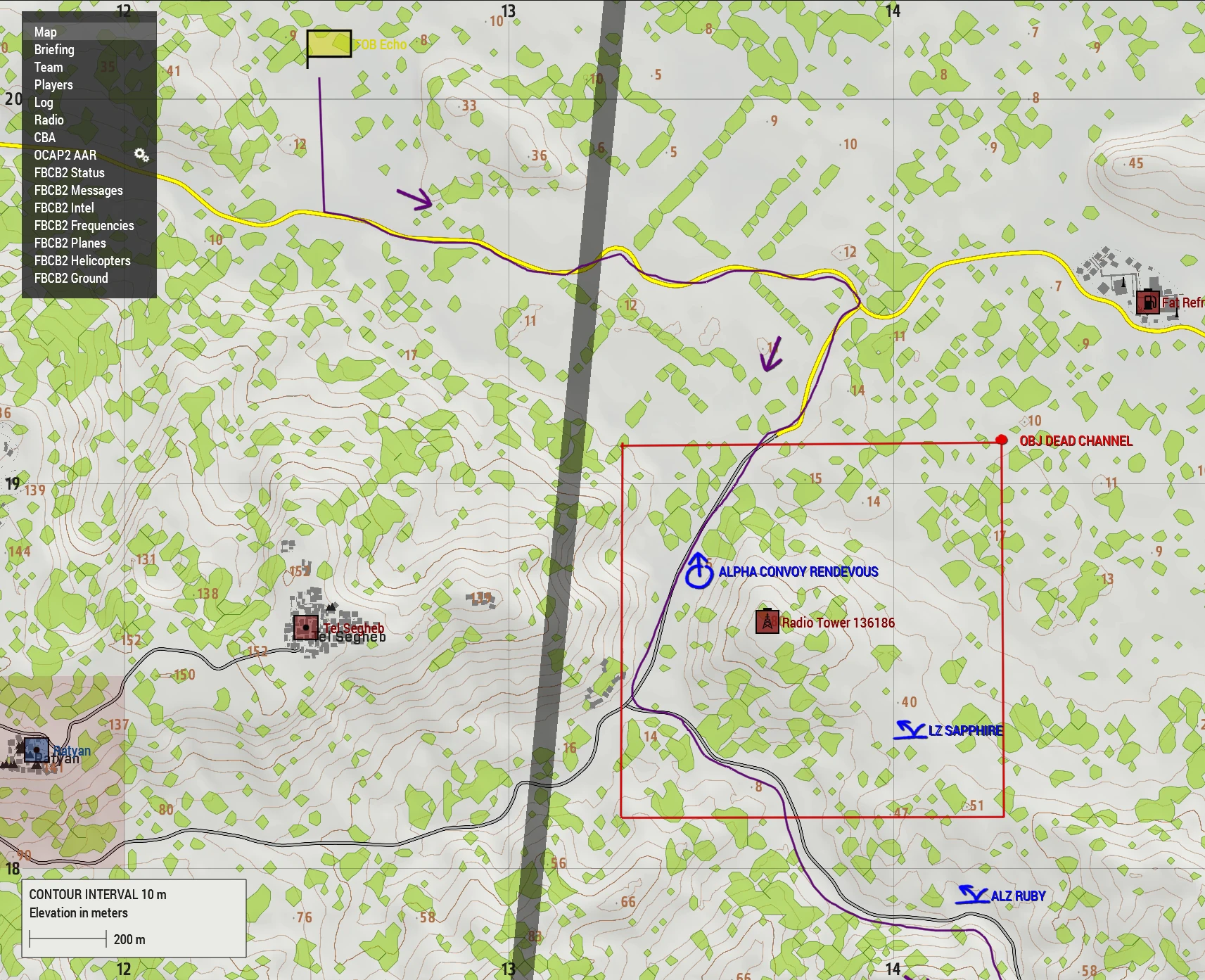Open FBCB2 Intel entry
The image size is (1205, 980).
coord(64,208)
